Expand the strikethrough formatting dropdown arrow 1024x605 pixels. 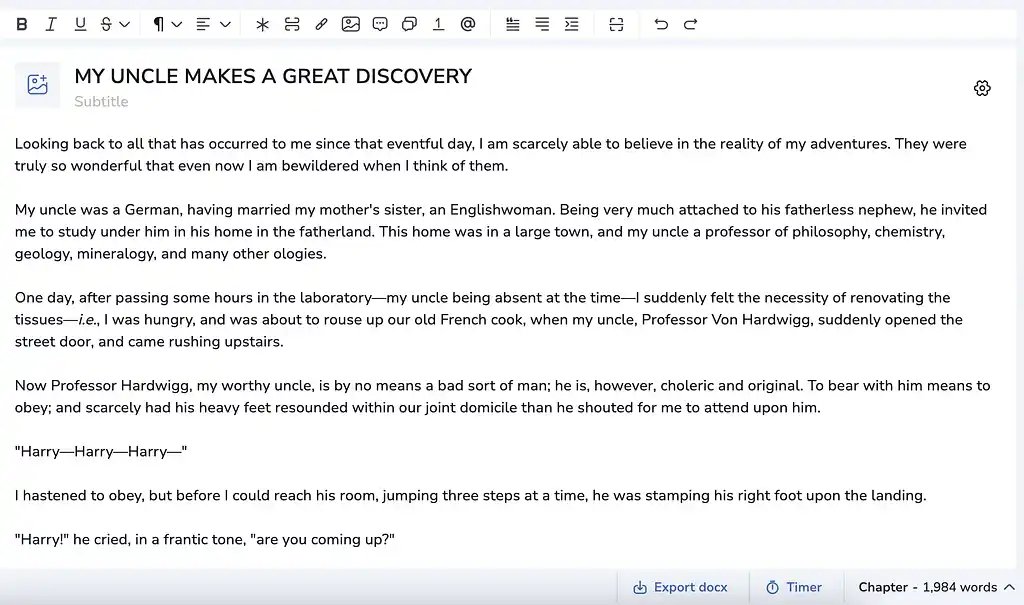(124, 24)
